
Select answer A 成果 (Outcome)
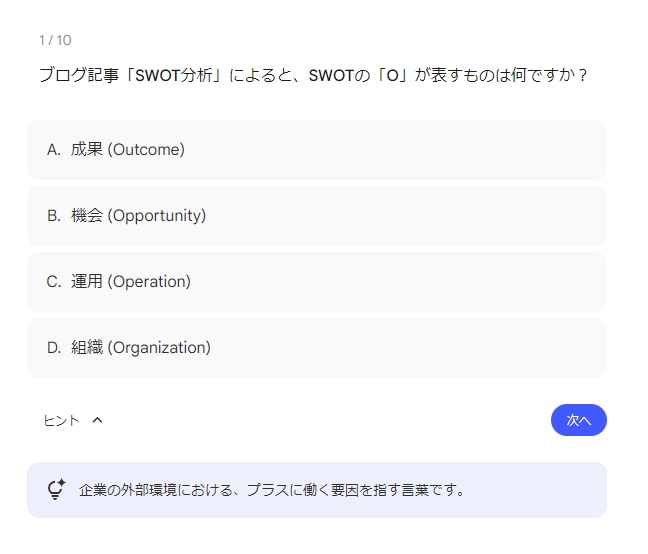(316, 150)
